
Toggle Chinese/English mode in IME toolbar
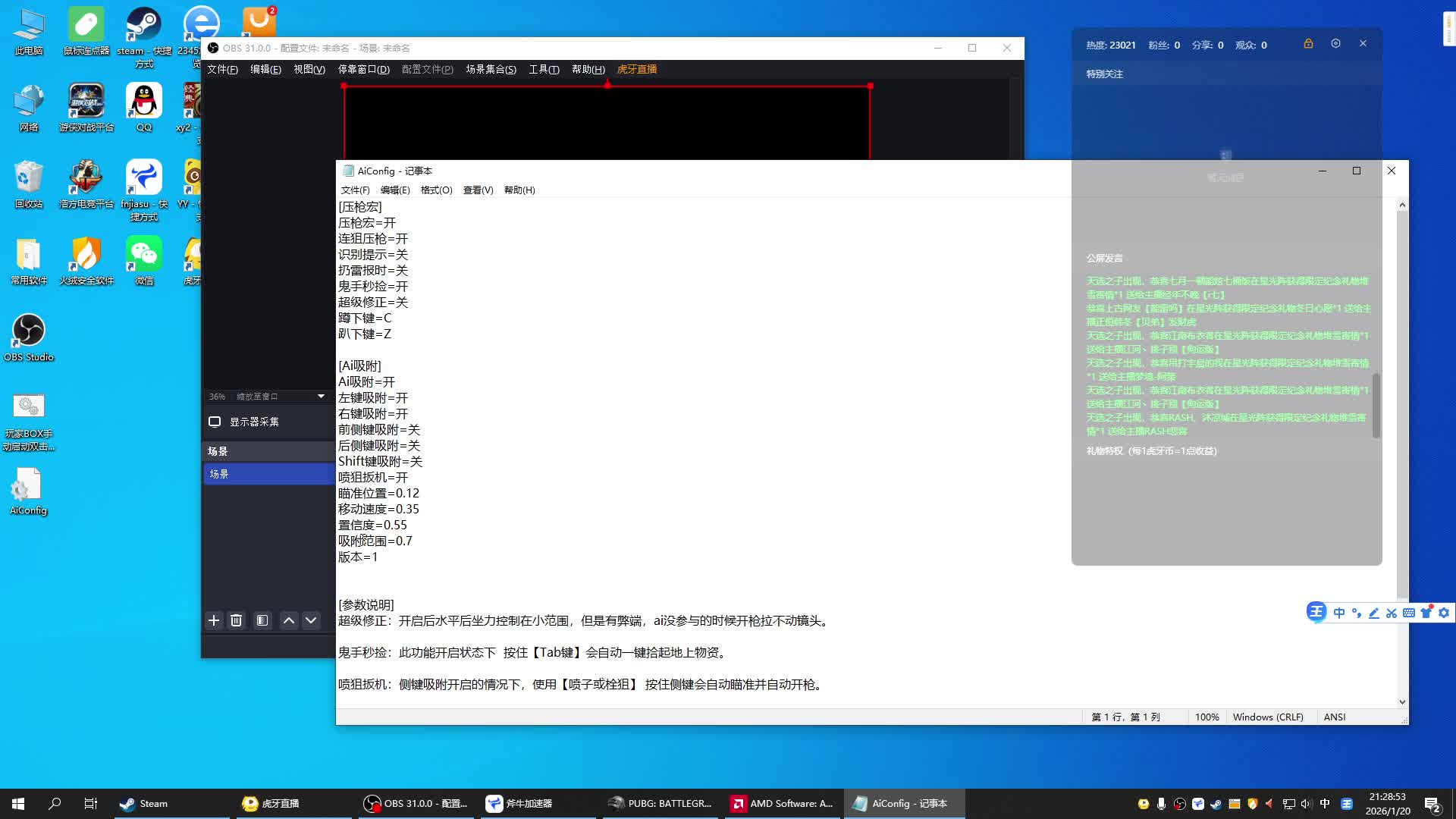(1339, 613)
